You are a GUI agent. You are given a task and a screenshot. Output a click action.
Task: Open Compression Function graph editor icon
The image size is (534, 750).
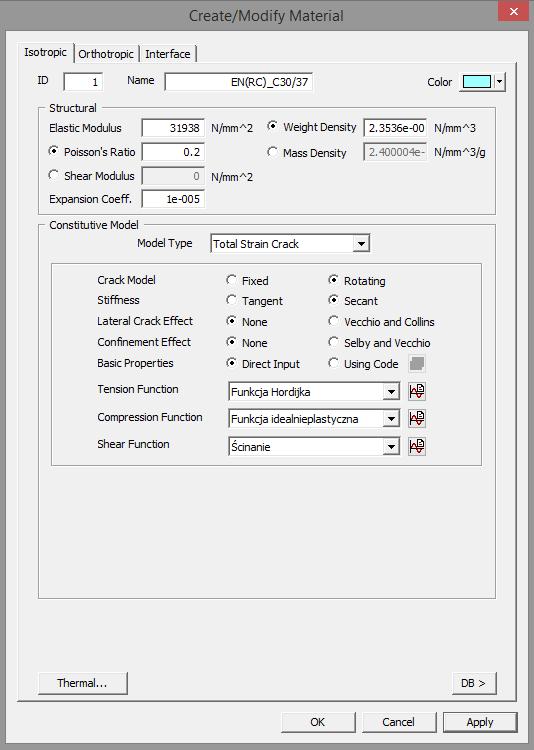click(x=417, y=419)
